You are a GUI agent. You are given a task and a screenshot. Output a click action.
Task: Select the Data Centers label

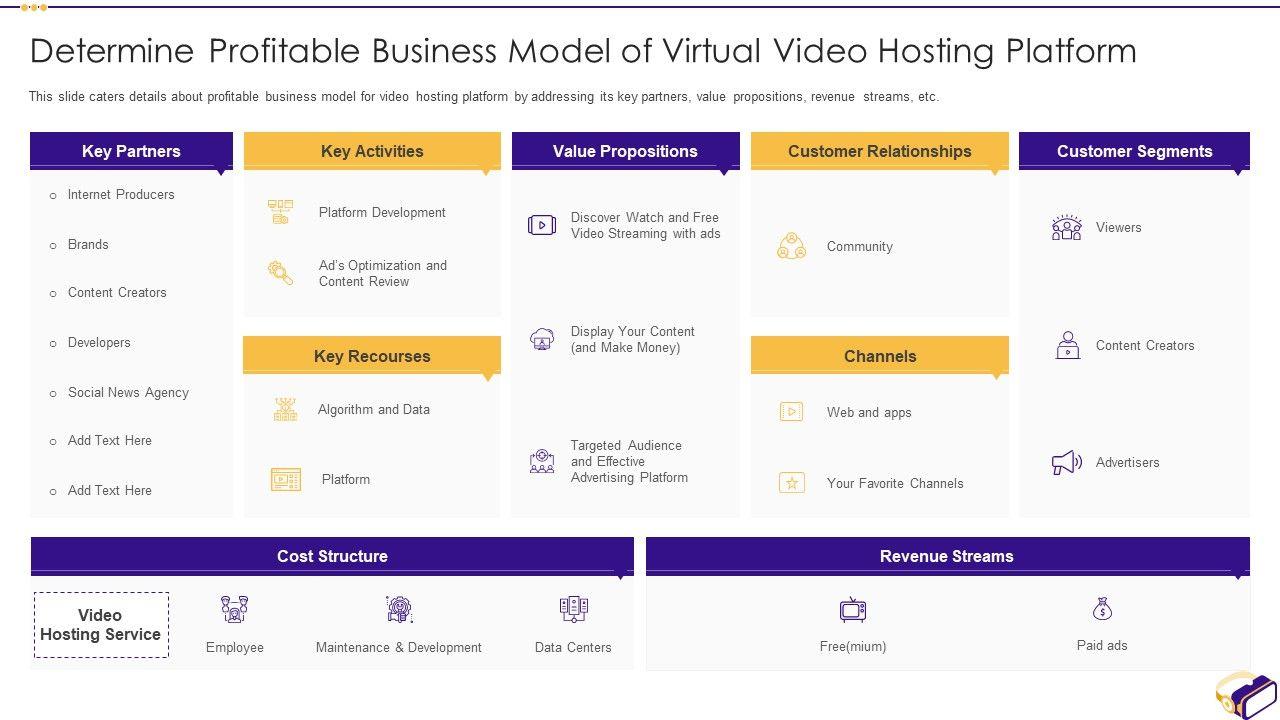[573, 647]
